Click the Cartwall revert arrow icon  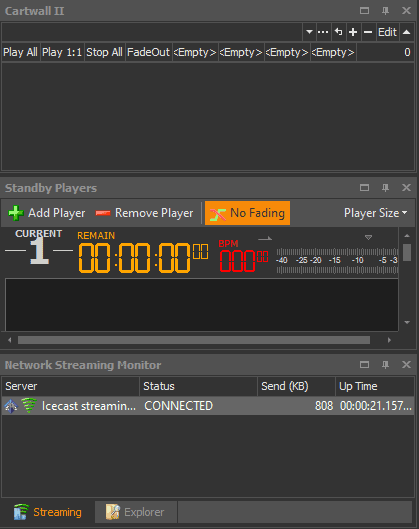[338, 32]
